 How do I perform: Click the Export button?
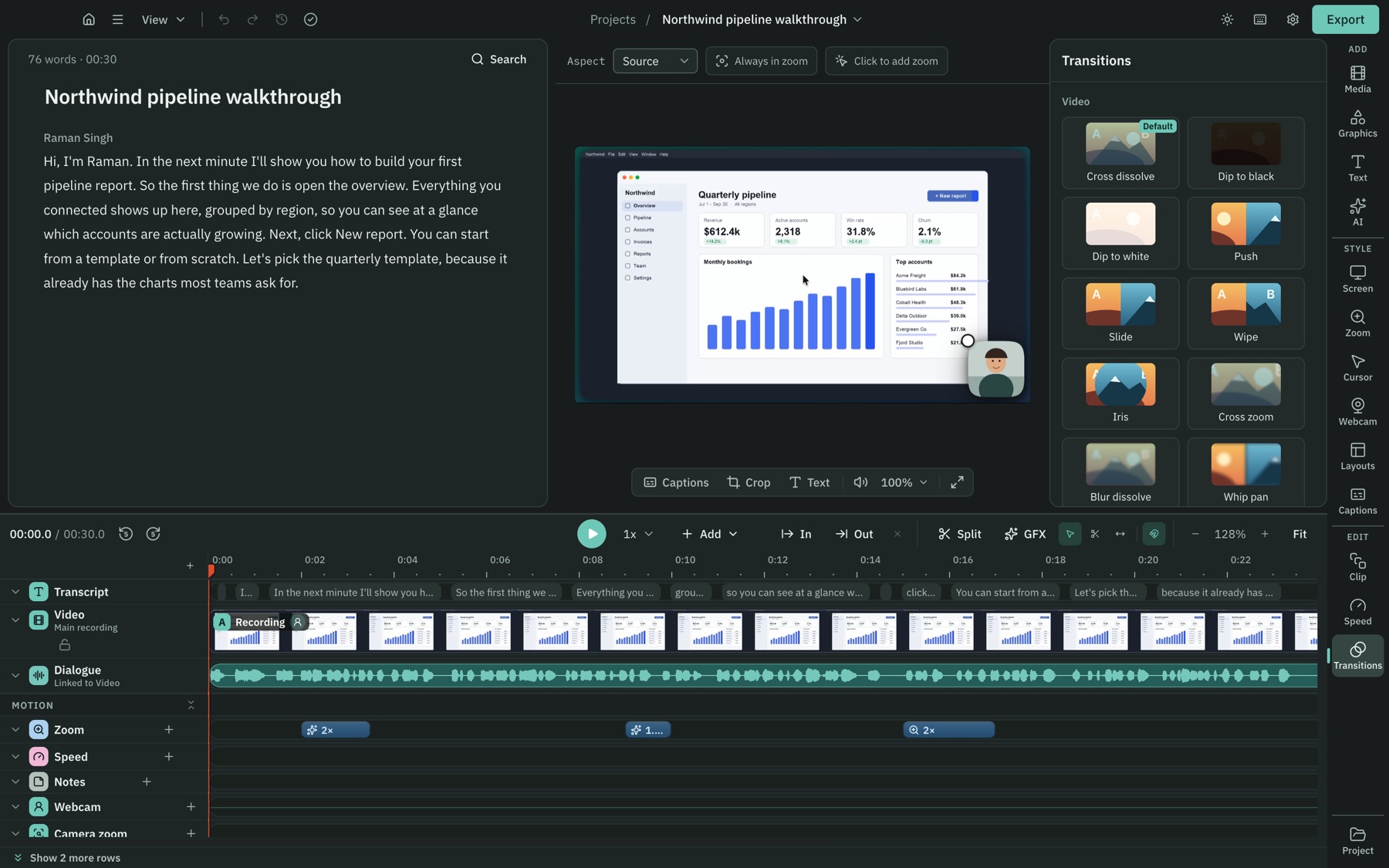pyautogui.click(x=1345, y=19)
